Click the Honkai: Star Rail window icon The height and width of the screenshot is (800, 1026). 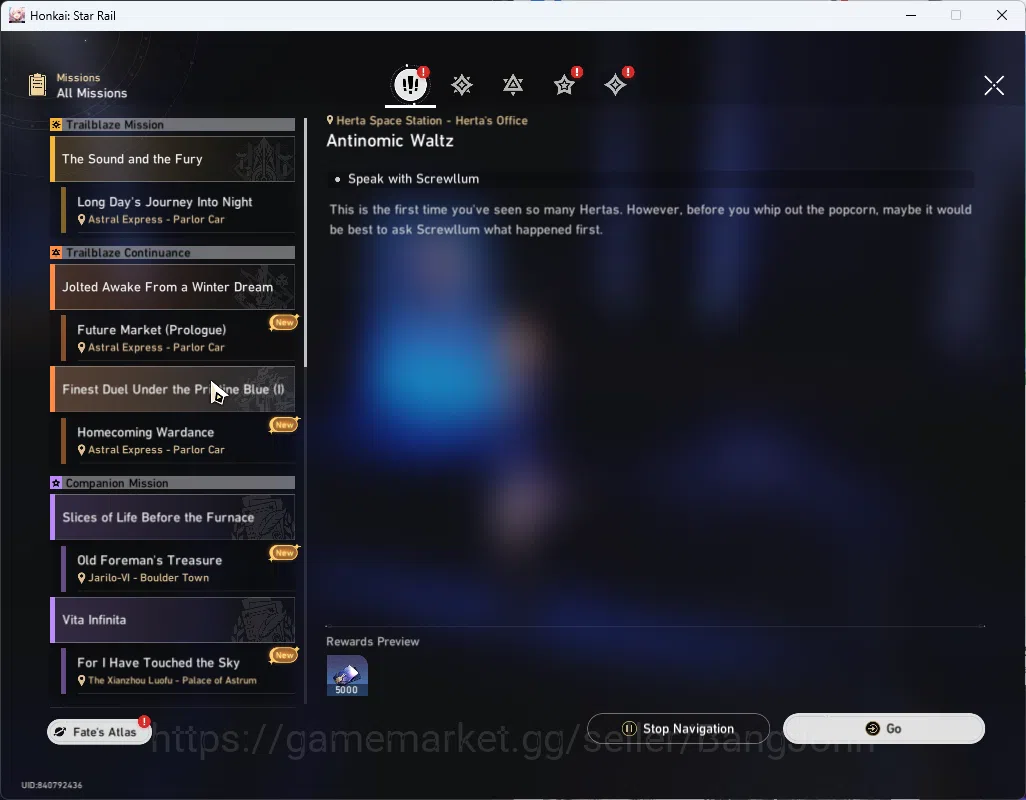pos(17,15)
